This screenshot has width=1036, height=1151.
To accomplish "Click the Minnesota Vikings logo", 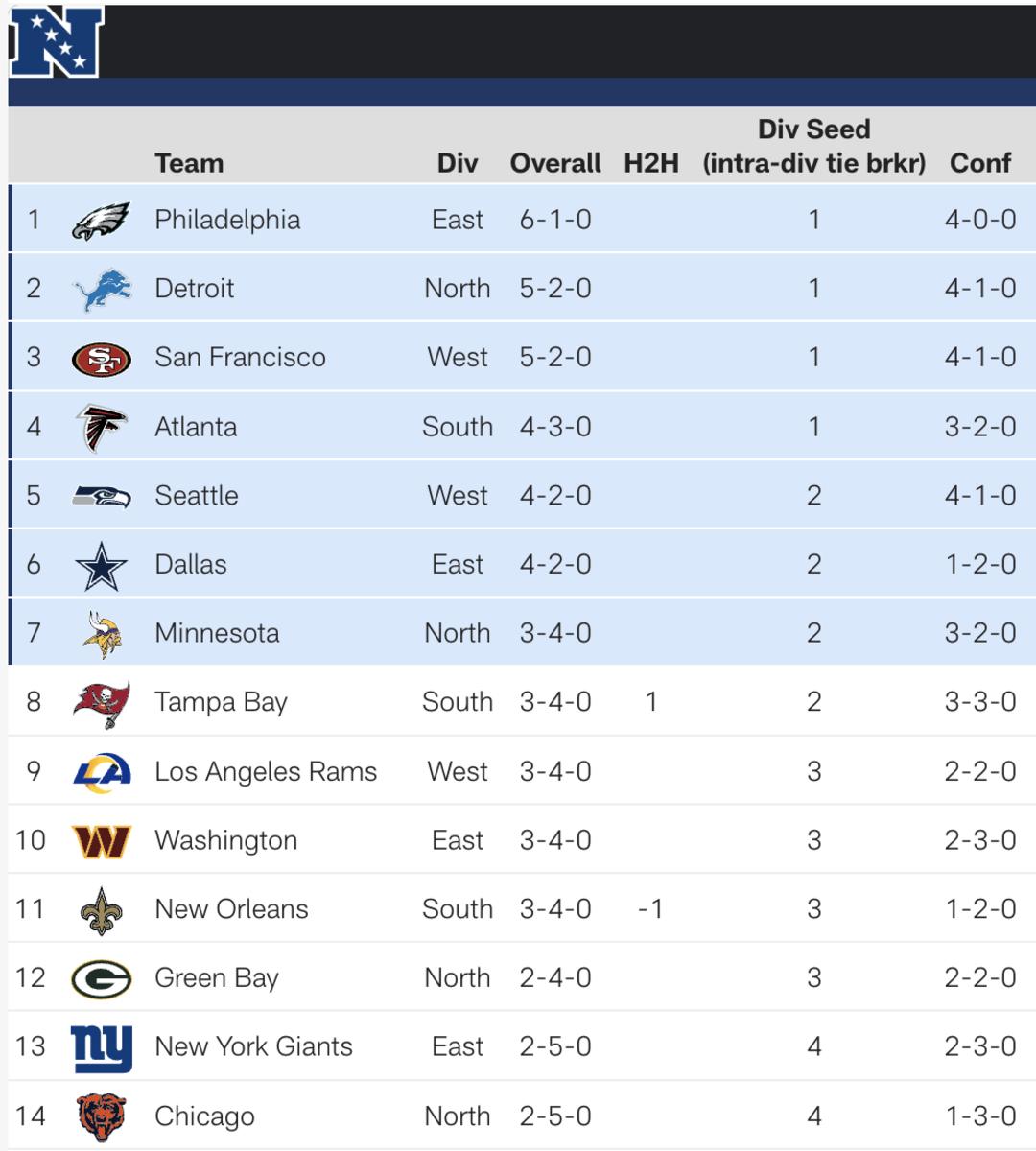I will [102, 634].
